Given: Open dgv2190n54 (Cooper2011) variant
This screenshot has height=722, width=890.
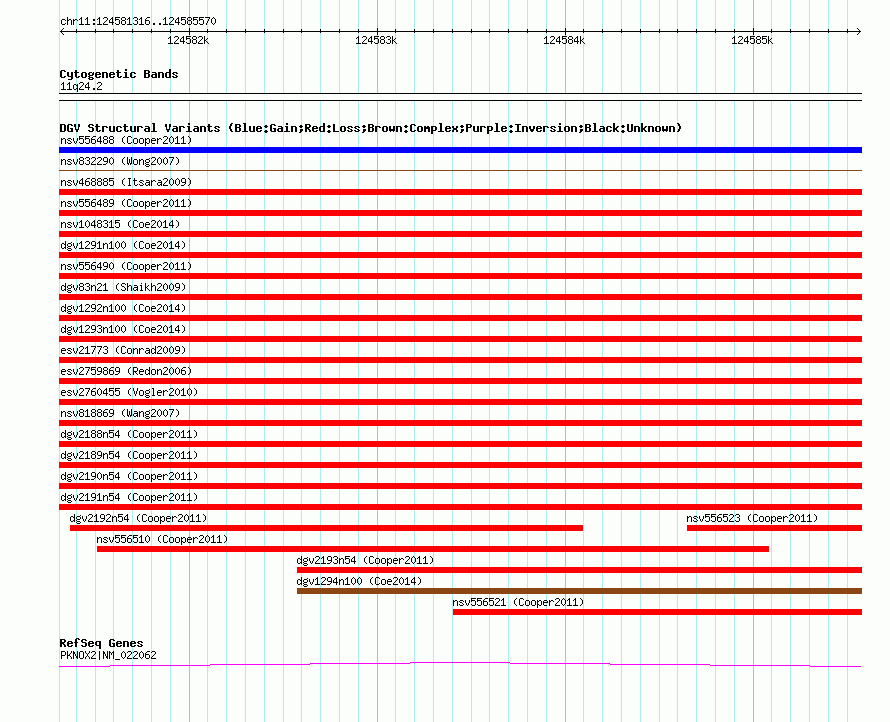Looking at the screenshot, I should [x=129, y=476].
